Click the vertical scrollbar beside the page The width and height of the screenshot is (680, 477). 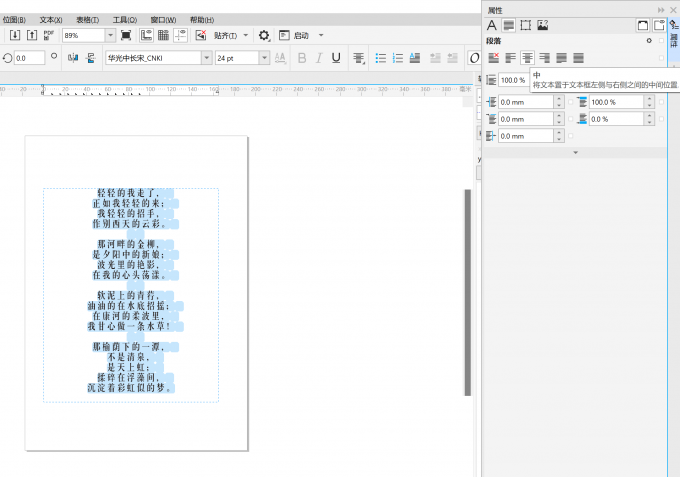click(468, 290)
